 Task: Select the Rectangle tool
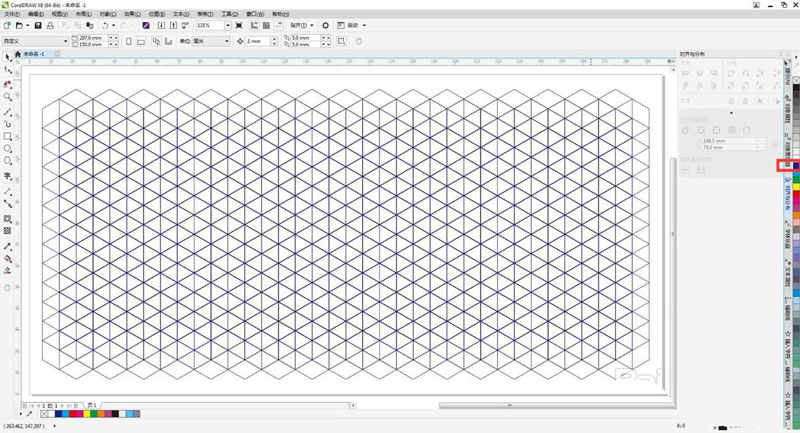click(8, 136)
